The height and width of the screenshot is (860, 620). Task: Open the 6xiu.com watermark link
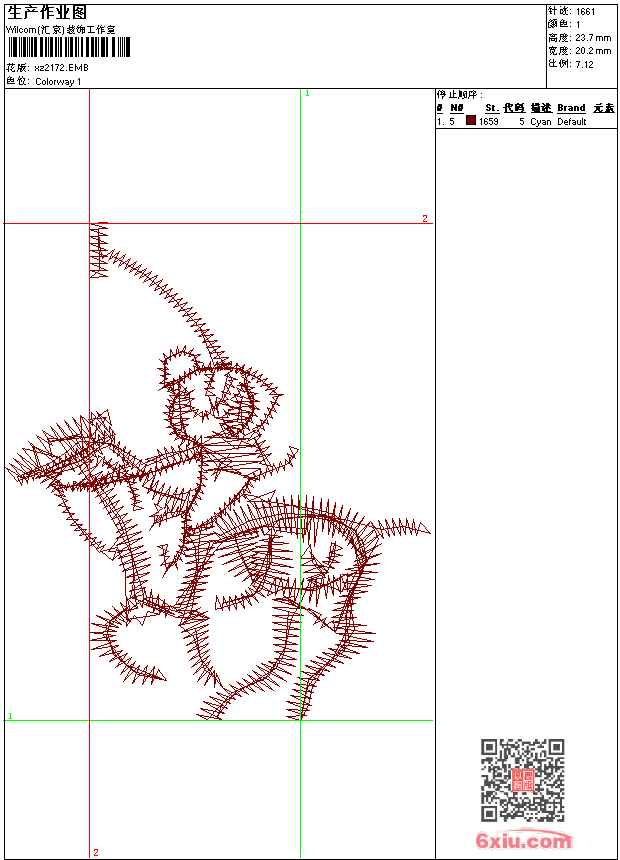pyautogui.click(x=523, y=841)
